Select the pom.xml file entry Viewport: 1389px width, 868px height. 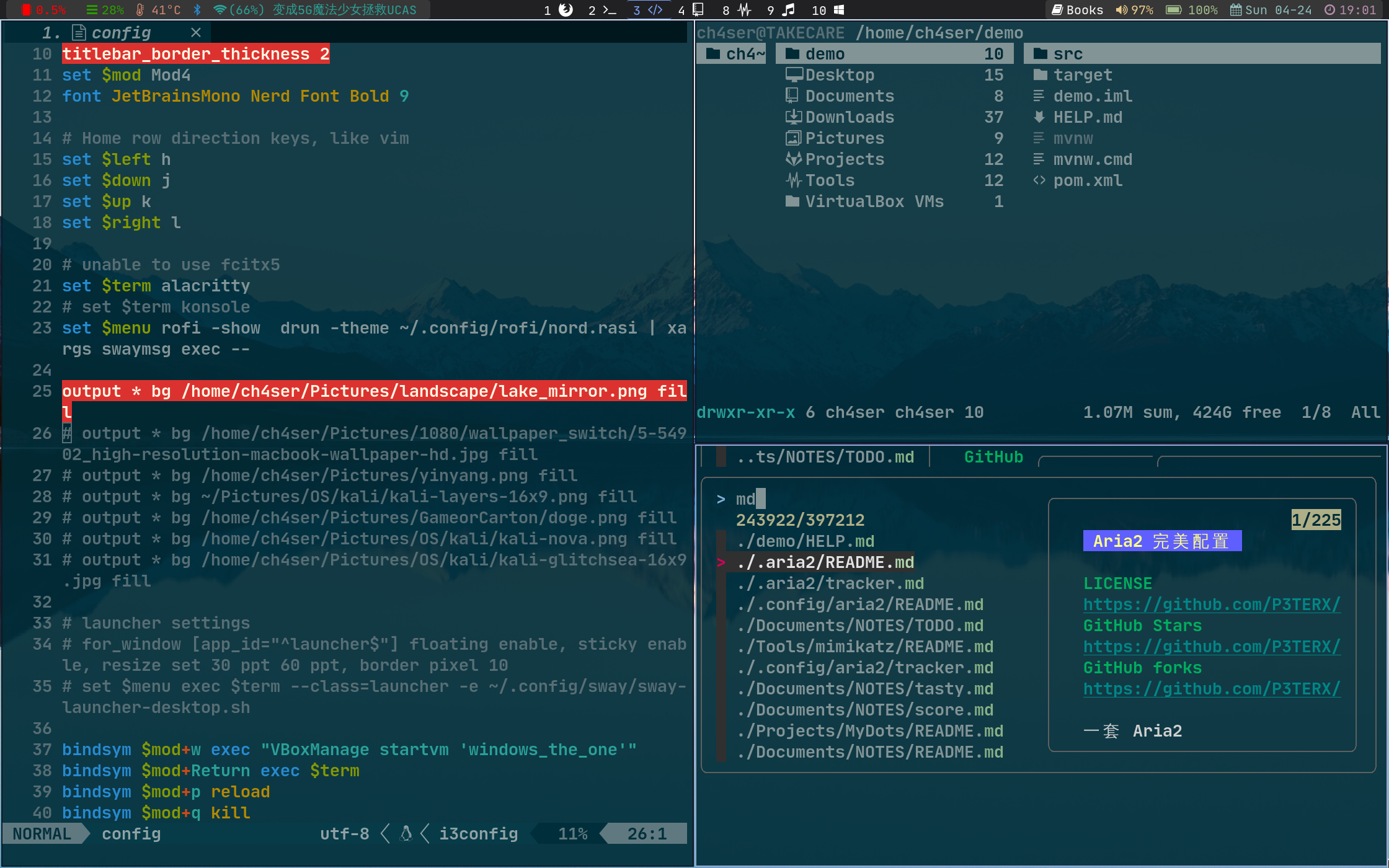1087,180
